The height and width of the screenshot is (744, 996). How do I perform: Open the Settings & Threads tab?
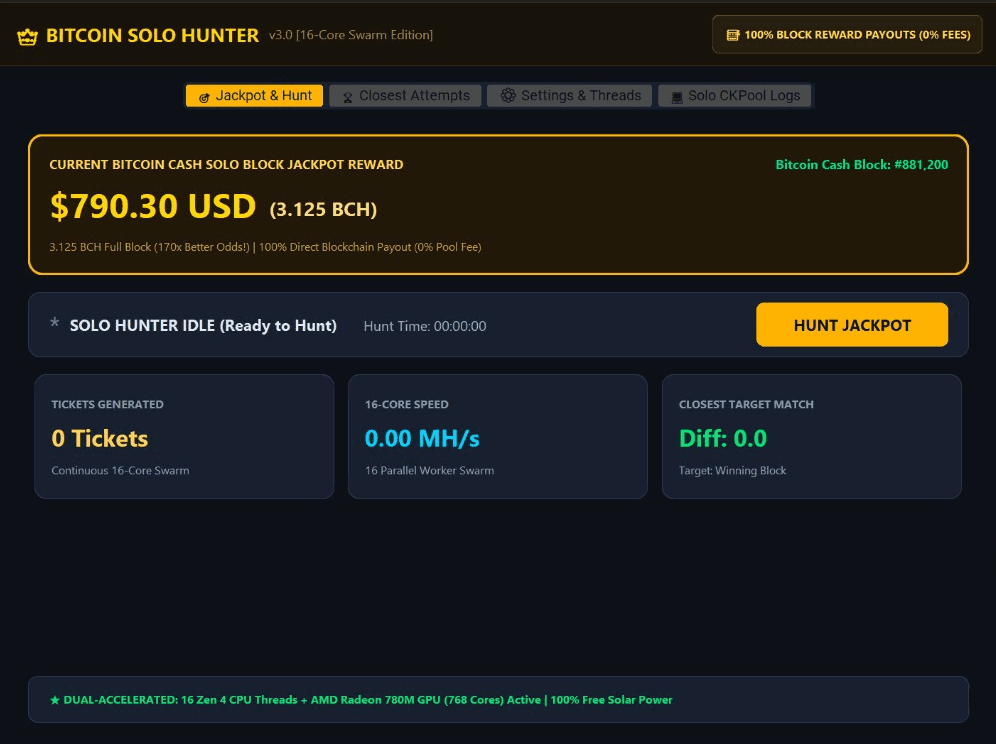[570, 96]
